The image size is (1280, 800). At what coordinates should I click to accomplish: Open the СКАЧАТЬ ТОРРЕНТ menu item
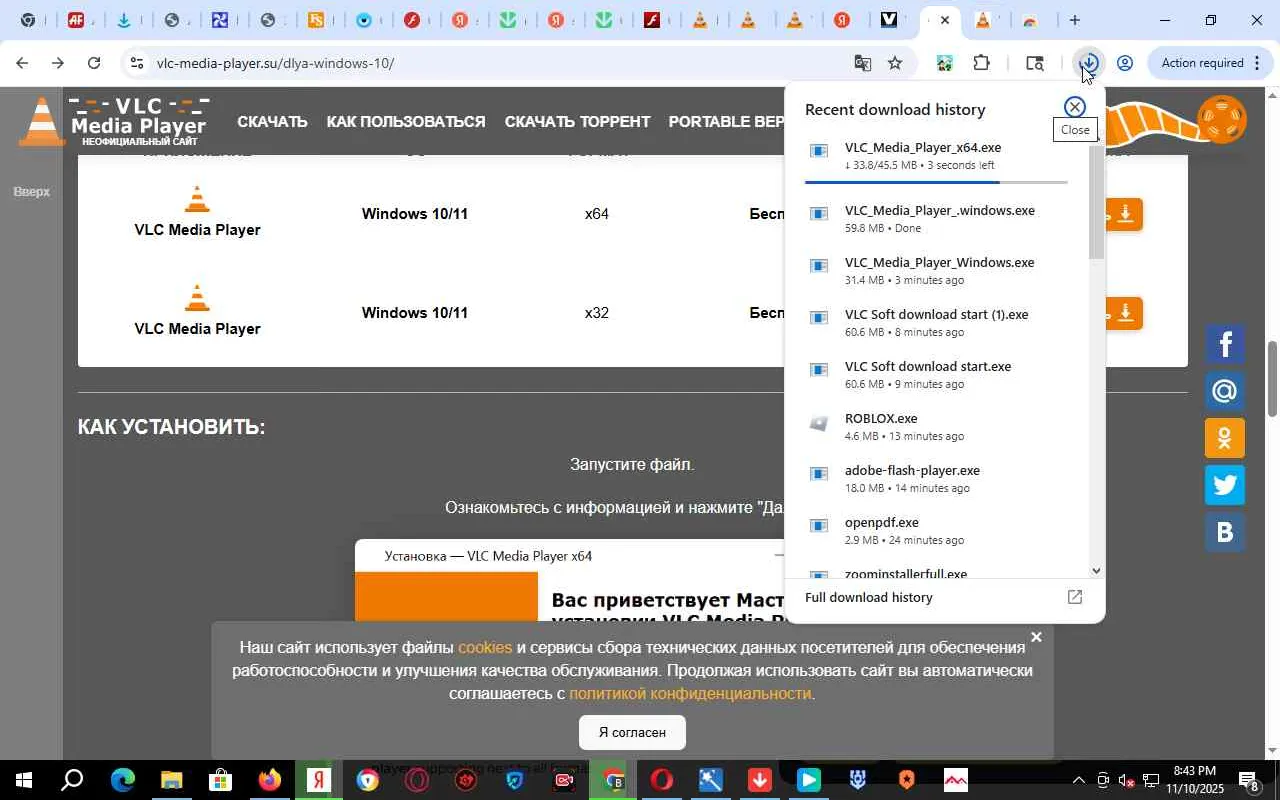click(577, 122)
